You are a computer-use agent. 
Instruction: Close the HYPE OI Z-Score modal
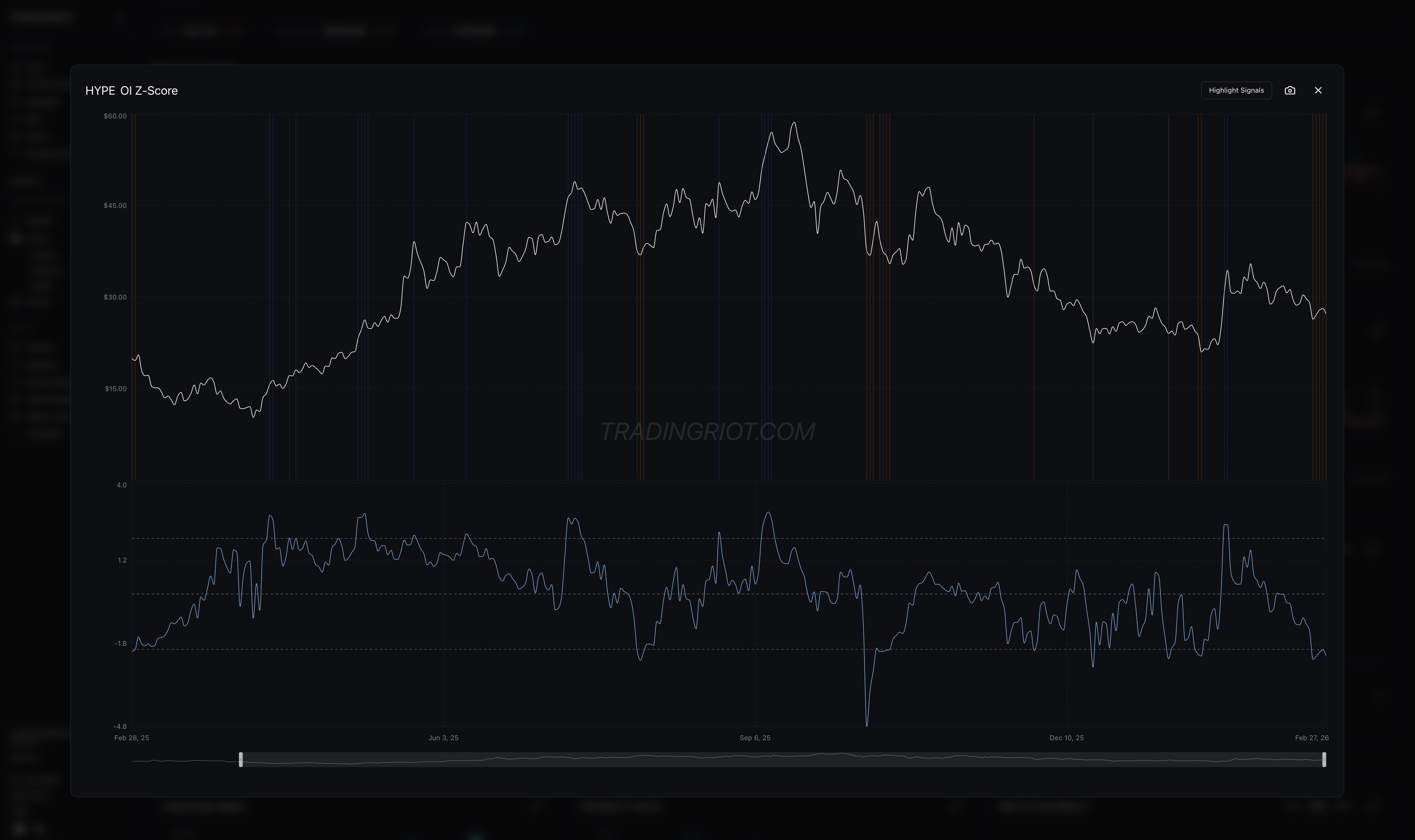coord(1319,90)
